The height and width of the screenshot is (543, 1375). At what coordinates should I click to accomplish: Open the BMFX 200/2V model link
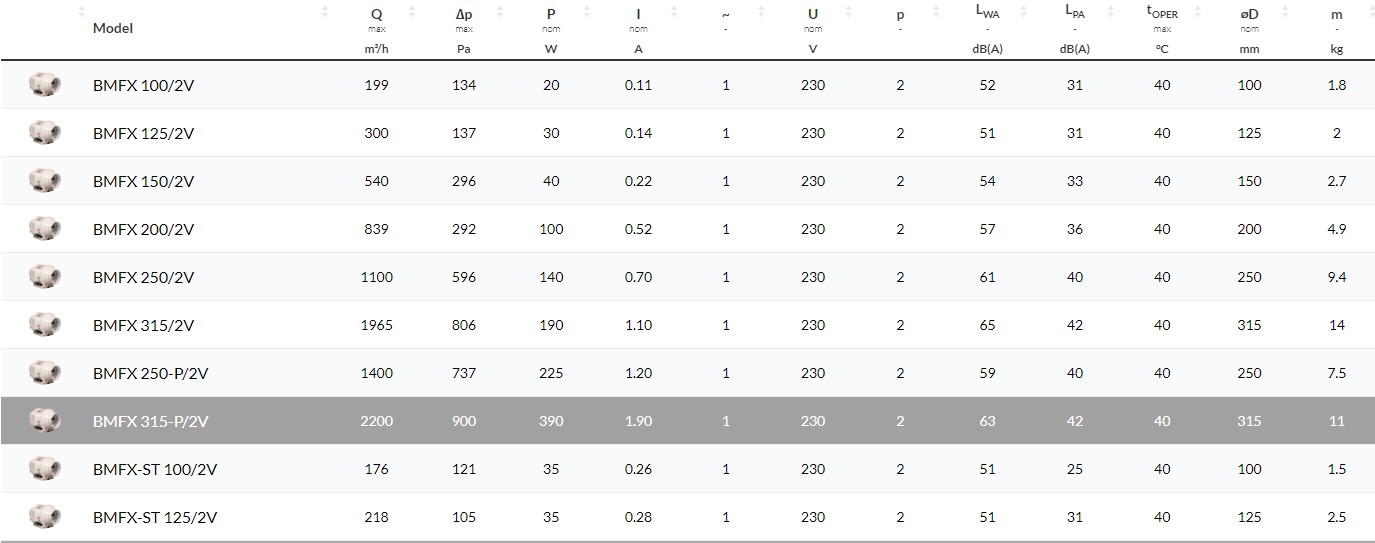143,229
